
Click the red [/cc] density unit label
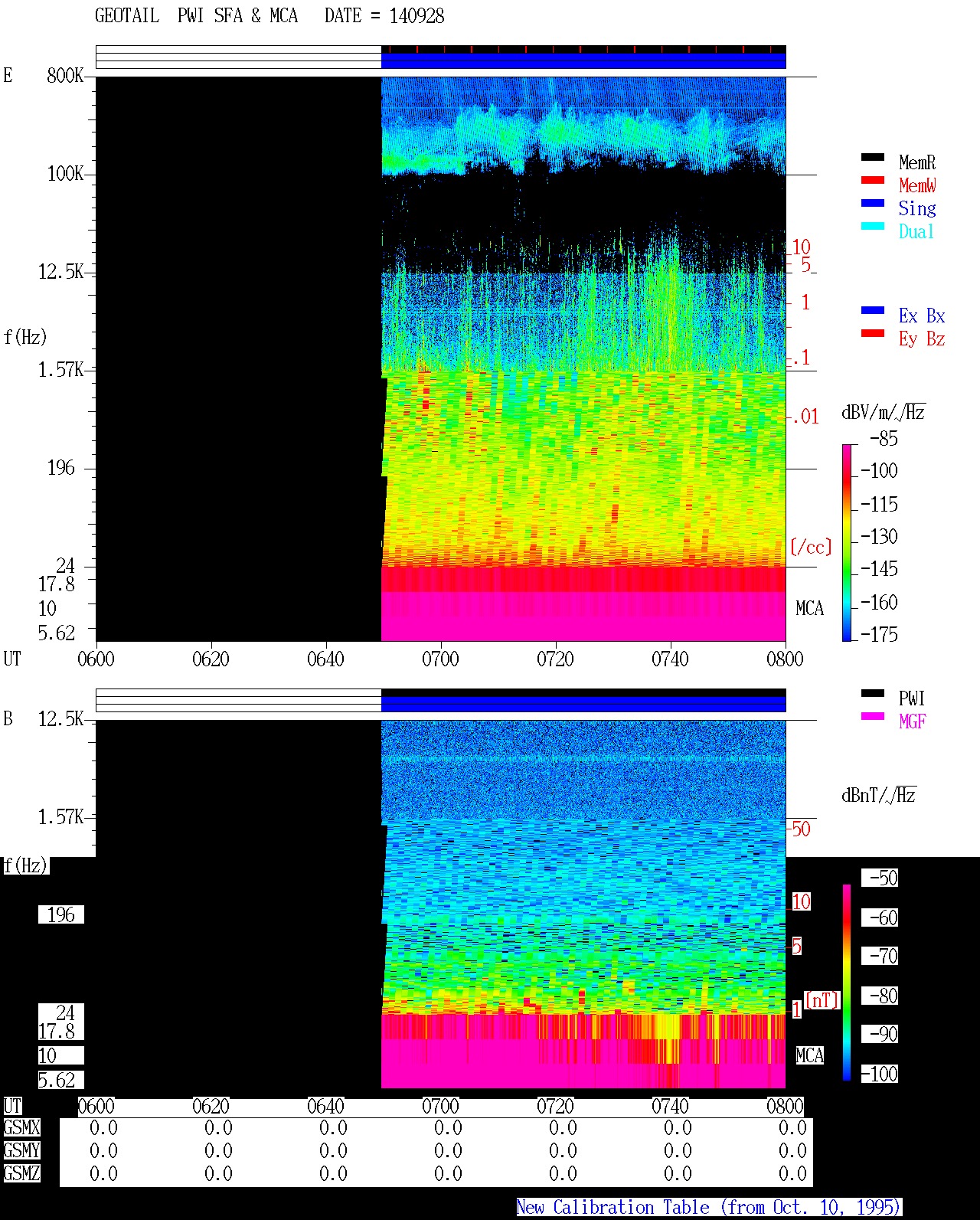[811, 547]
